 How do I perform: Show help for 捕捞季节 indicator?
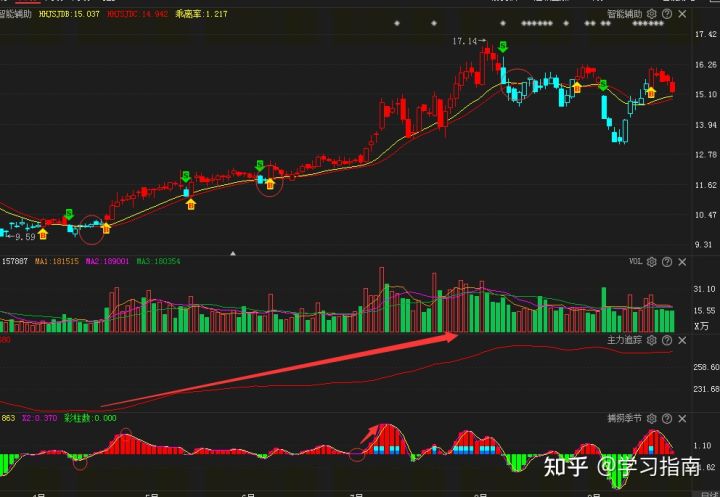pos(667,418)
